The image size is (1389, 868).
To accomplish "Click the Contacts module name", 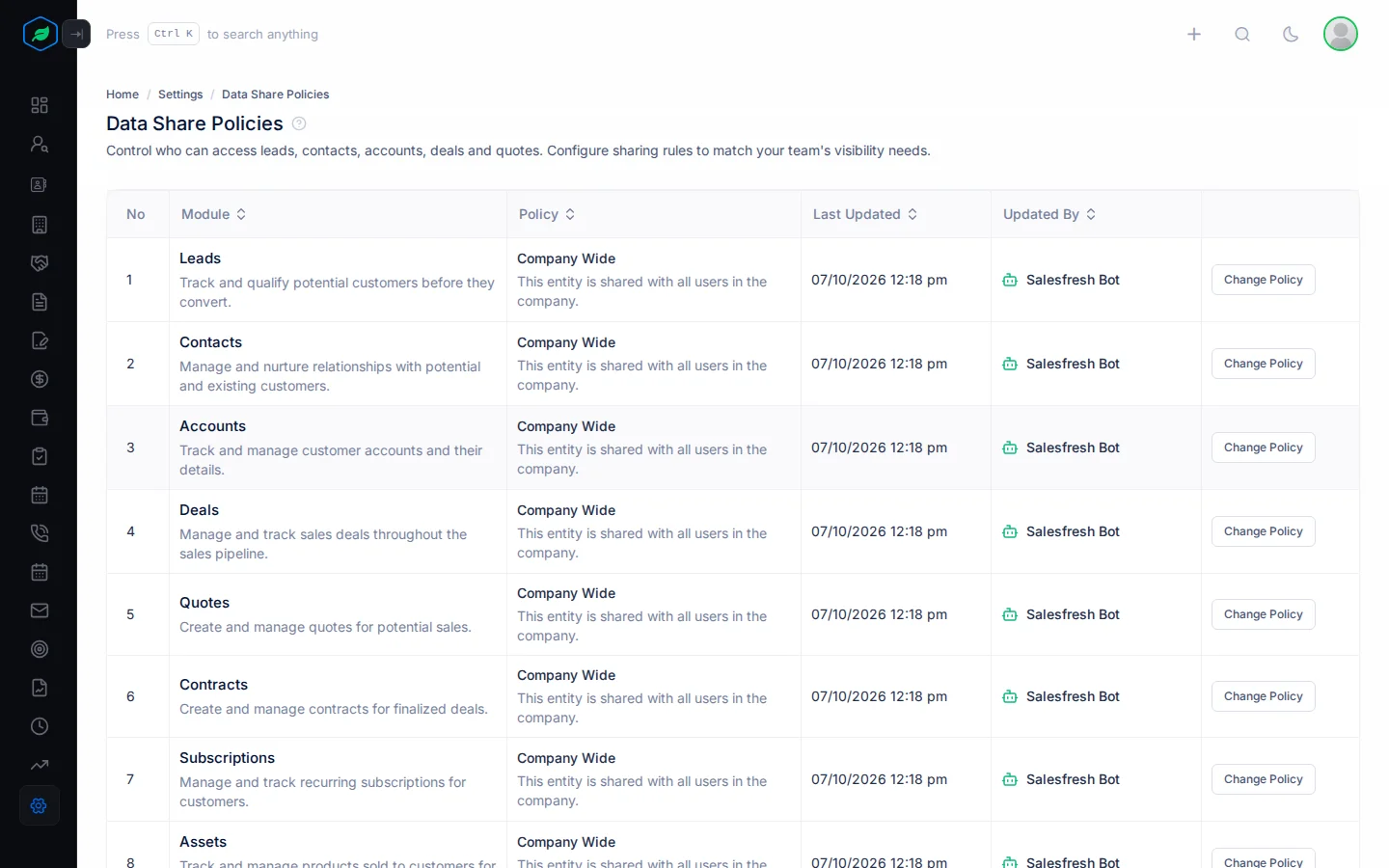I will point(210,342).
